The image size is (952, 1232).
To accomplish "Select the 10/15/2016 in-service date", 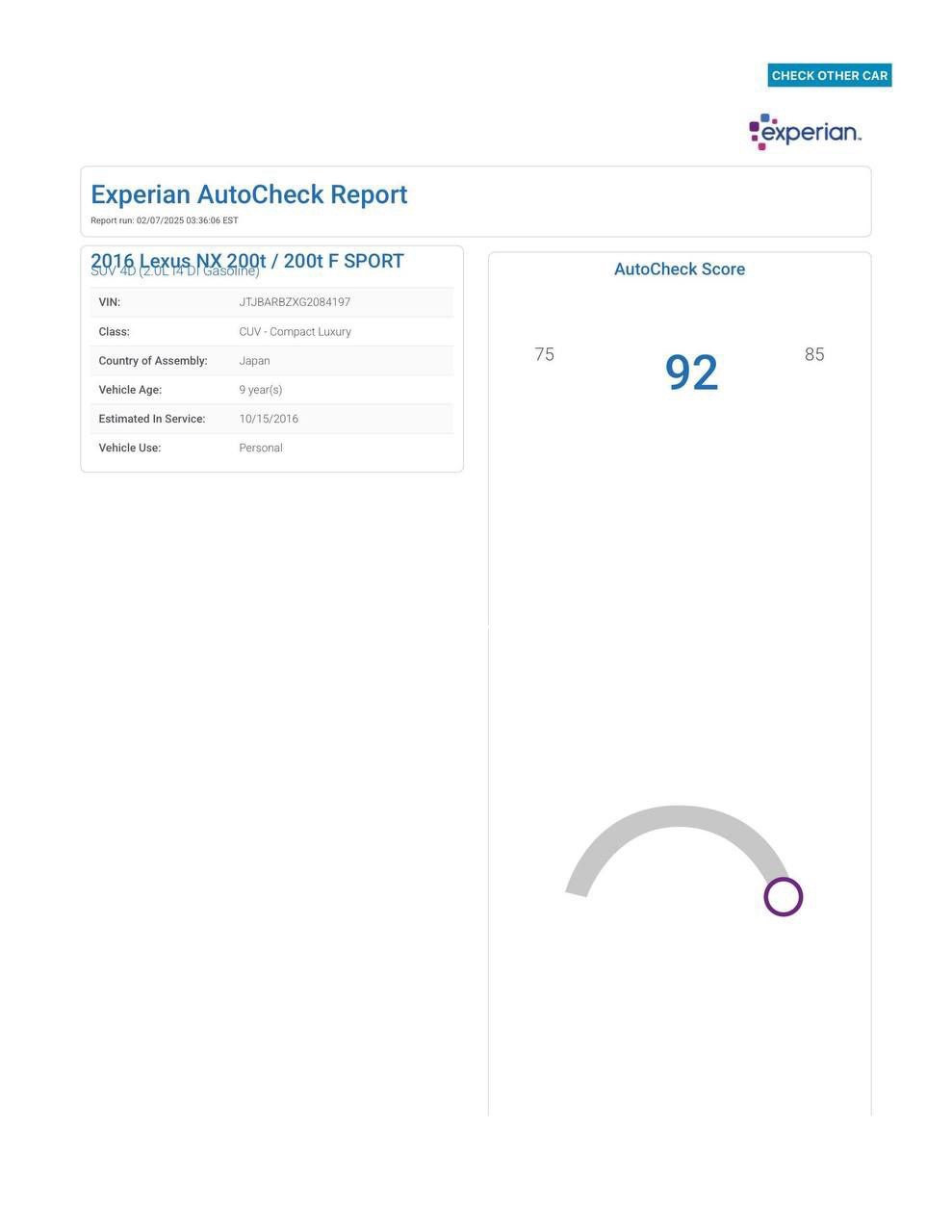I will point(269,419).
